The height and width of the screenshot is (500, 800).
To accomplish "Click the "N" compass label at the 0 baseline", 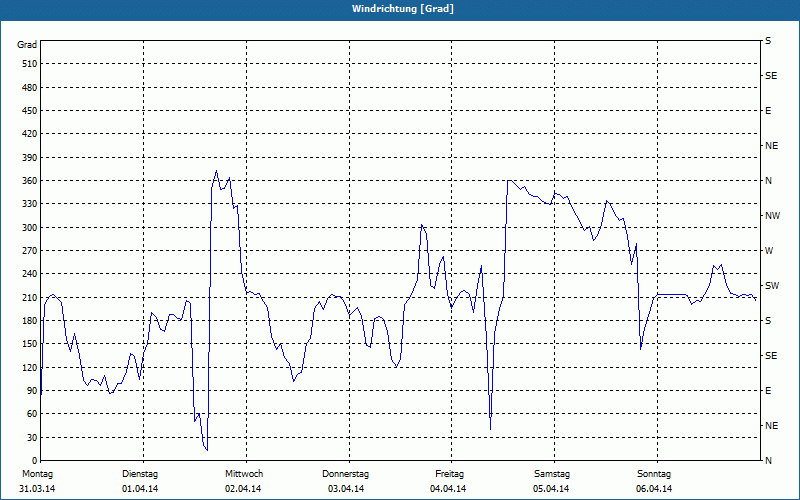I will pos(768,460).
